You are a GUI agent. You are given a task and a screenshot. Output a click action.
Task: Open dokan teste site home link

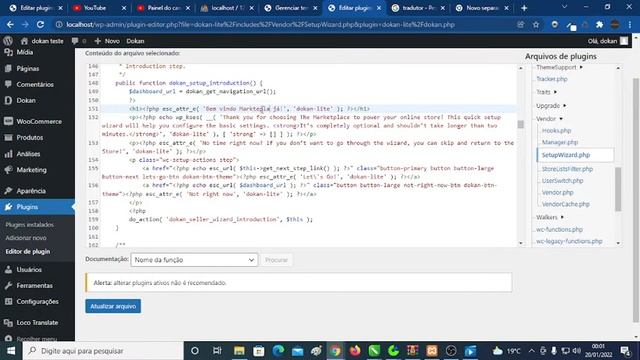click(42, 41)
